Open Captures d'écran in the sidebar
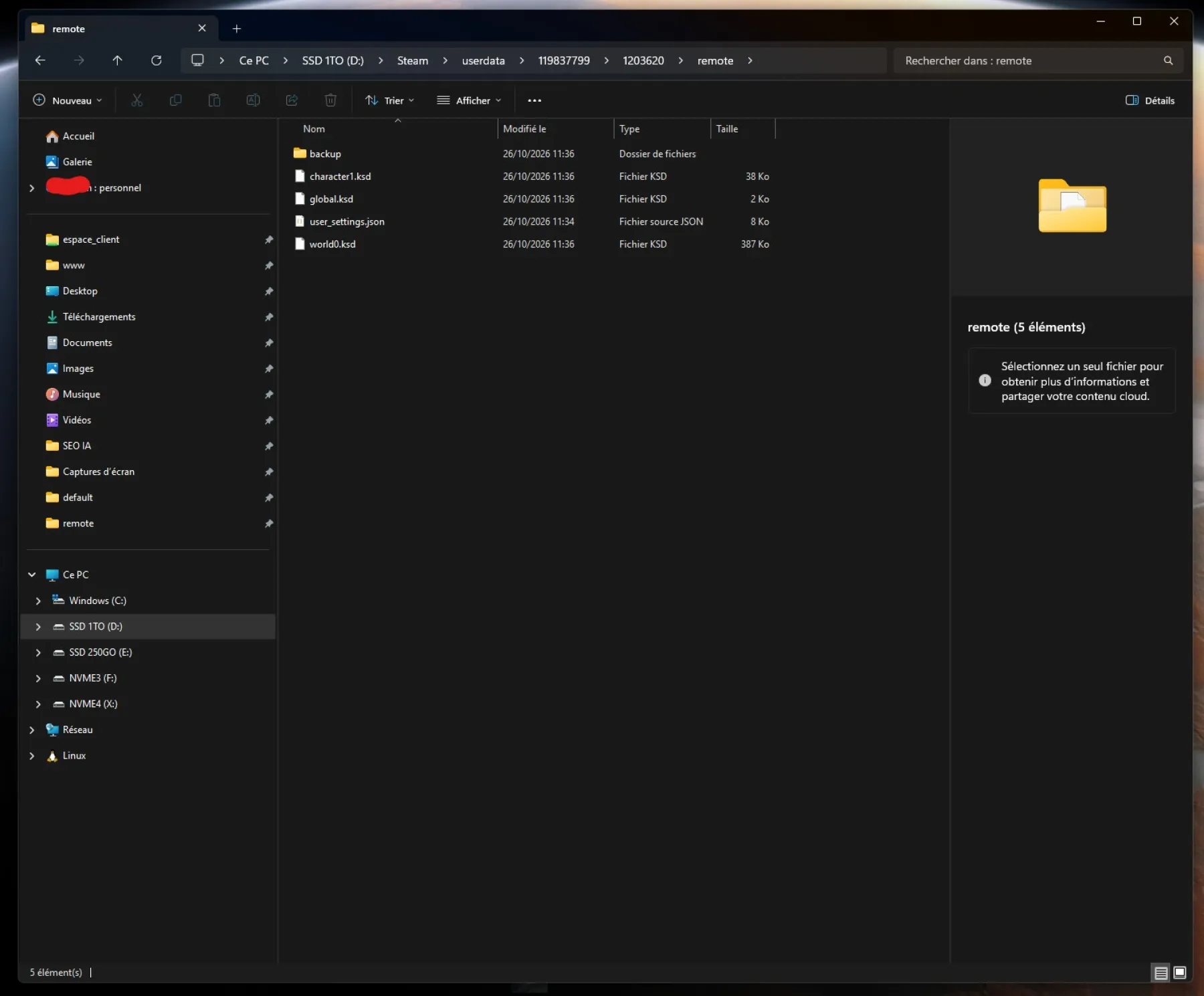The height and width of the screenshot is (996, 1204). [x=98, y=472]
